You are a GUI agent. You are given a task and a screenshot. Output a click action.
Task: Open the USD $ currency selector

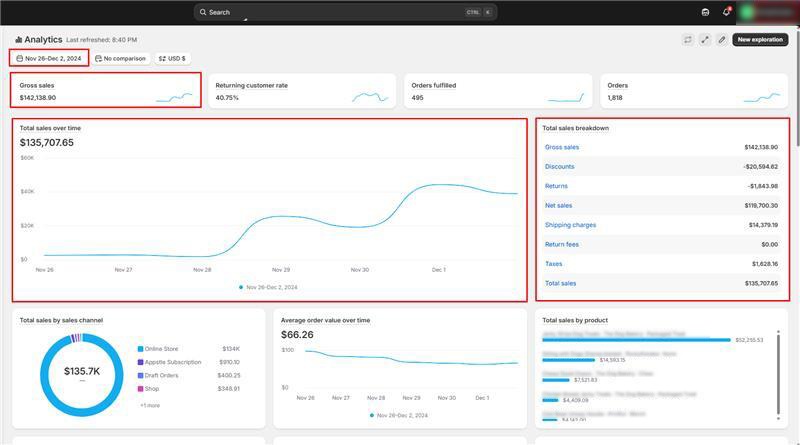[x=172, y=58]
